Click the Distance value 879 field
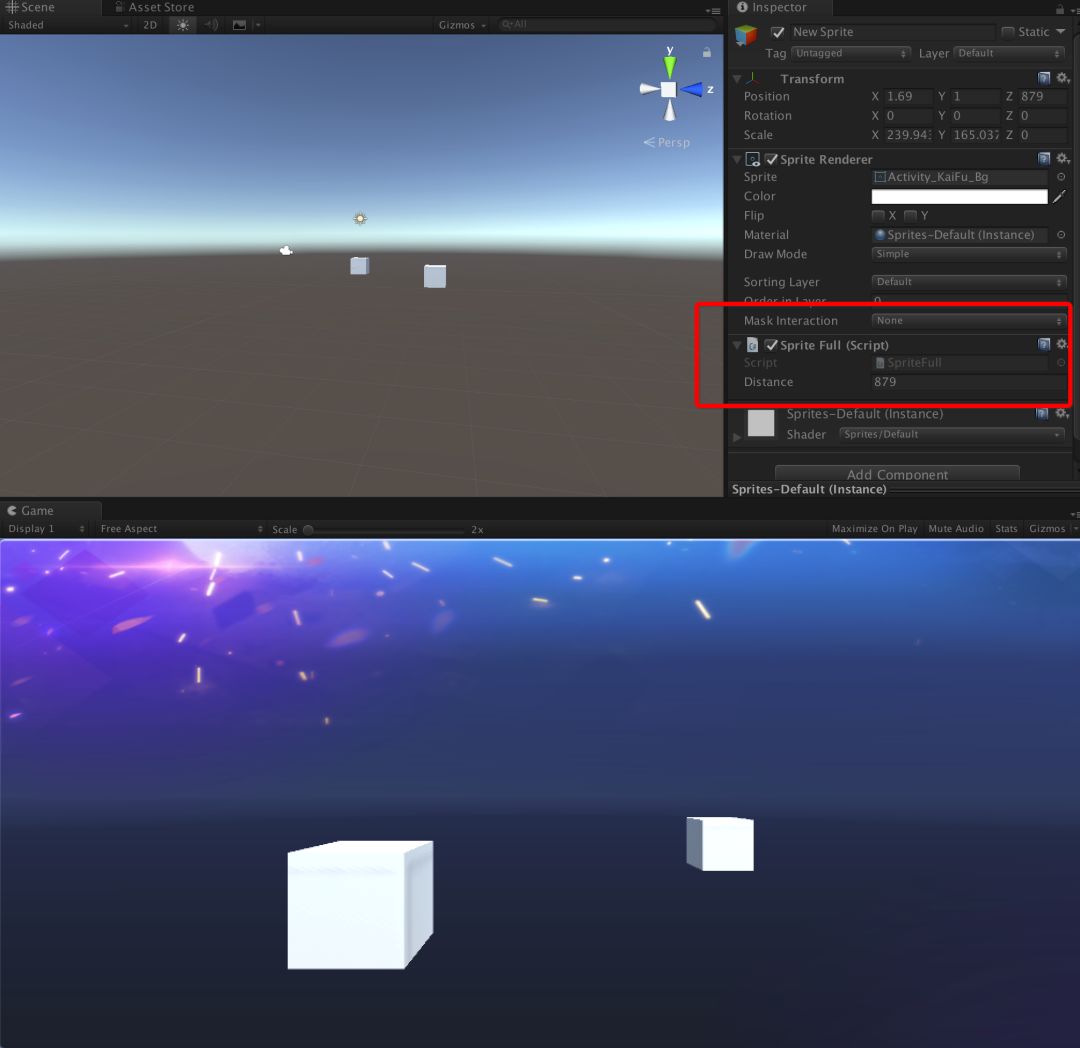1080x1048 pixels. [x=968, y=382]
